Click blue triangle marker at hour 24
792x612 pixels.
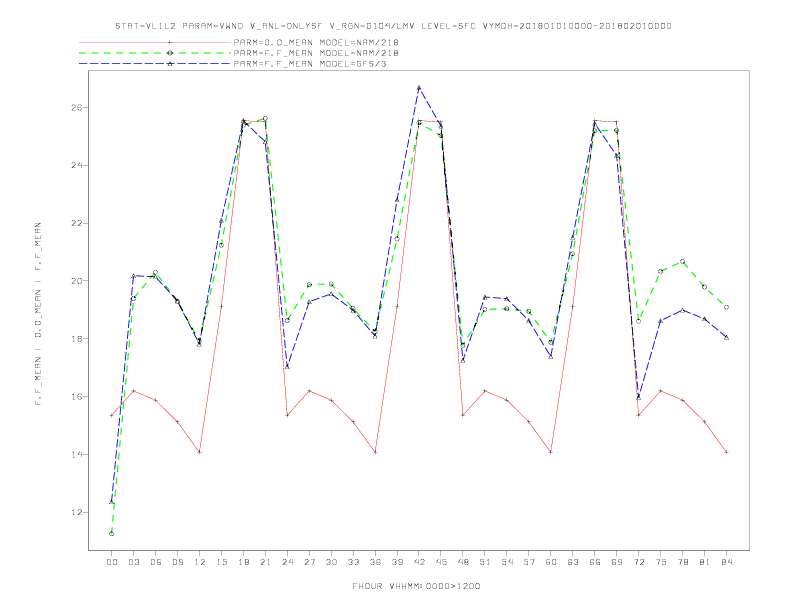click(287, 366)
